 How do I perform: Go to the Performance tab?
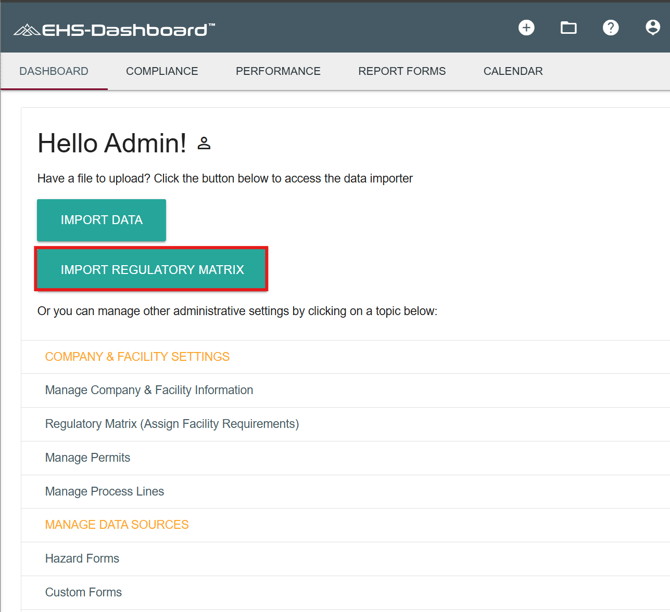278,71
